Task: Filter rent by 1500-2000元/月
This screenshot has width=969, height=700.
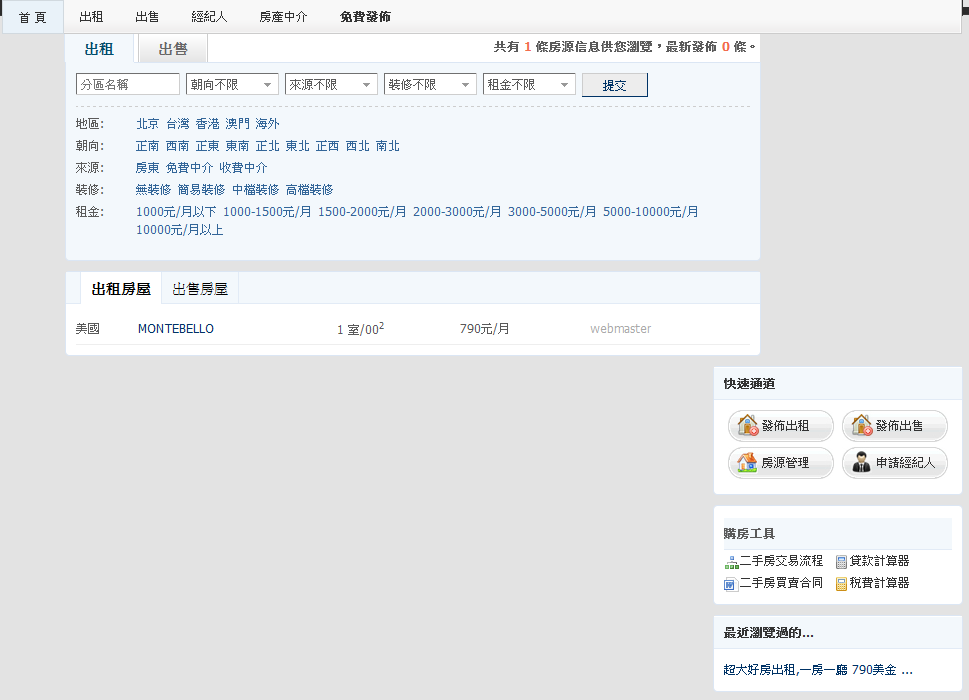Action: (362, 212)
